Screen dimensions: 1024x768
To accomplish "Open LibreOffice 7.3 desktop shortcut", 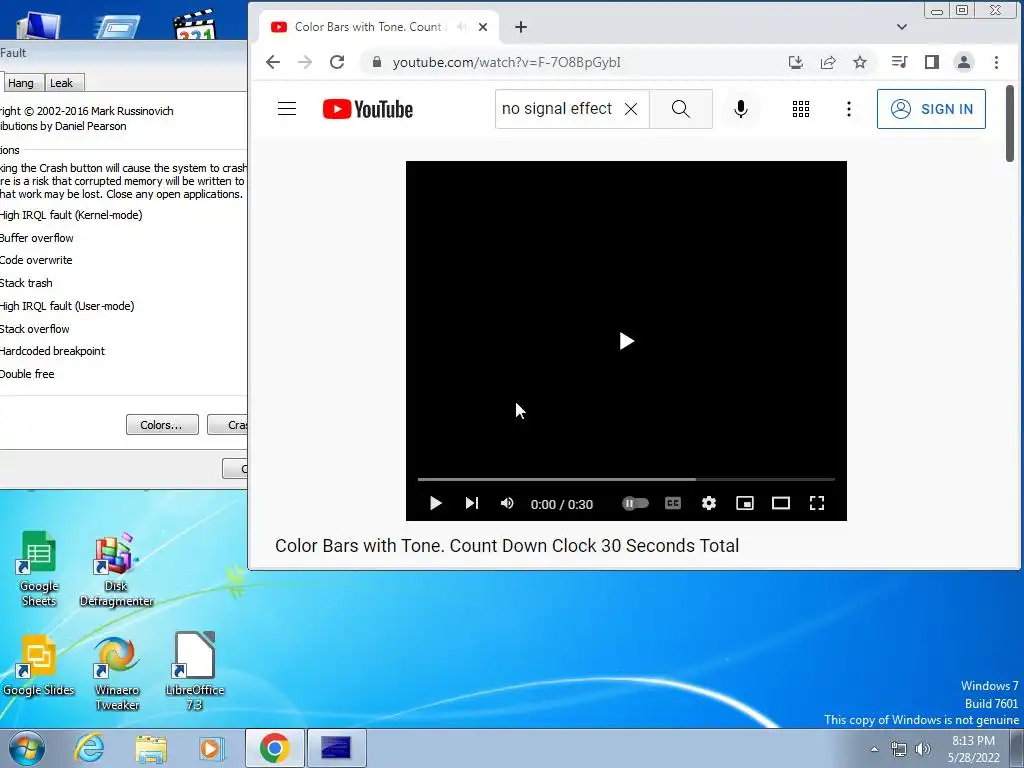I will (x=195, y=672).
